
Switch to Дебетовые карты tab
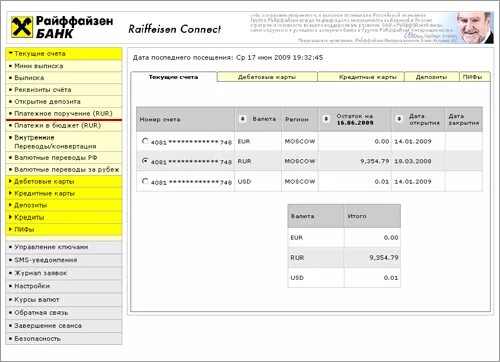click(267, 77)
